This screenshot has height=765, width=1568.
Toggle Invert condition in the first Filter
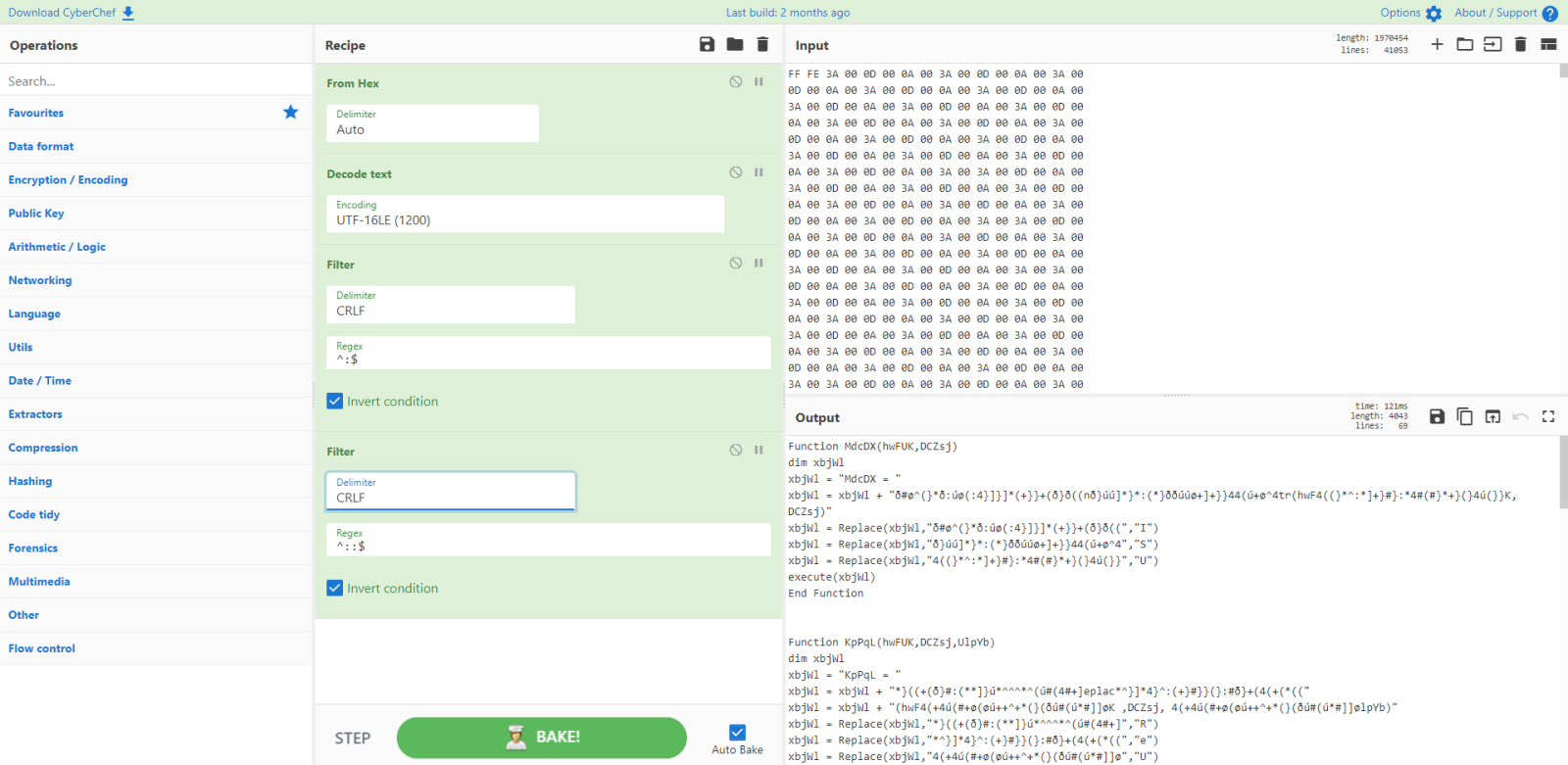click(335, 402)
